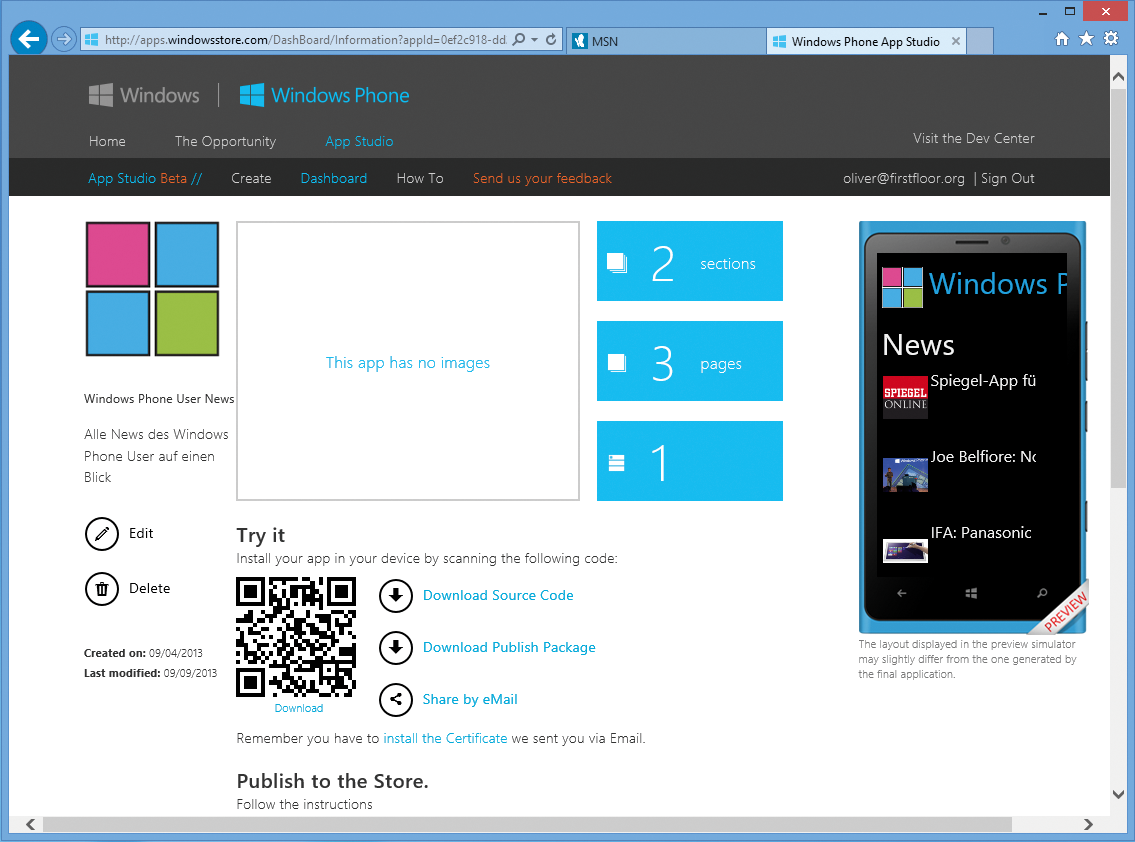Open a new blank tab
Screen dimensions: 1135x842
(x=980, y=41)
